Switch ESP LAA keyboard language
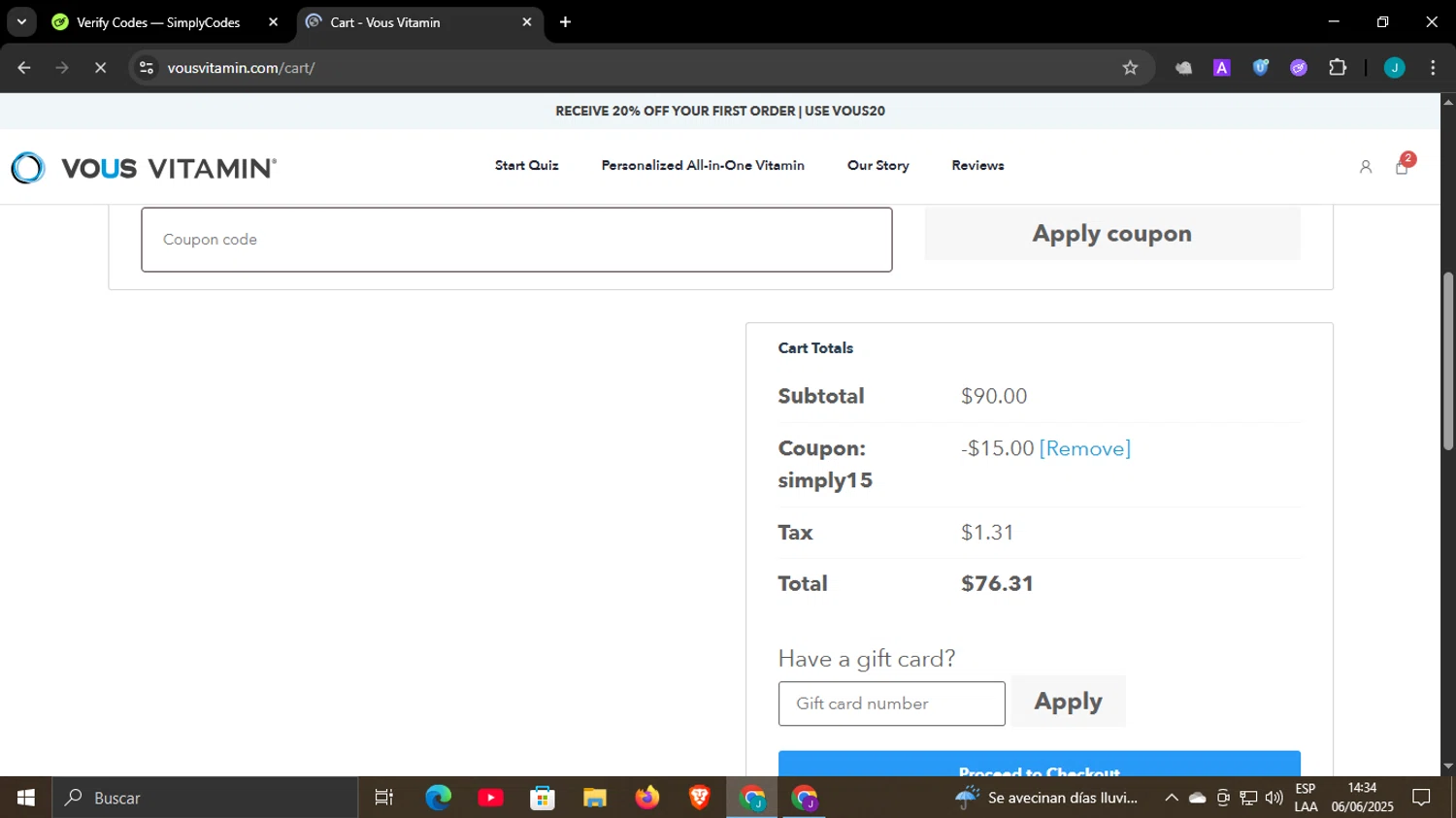This screenshot has height=818, width=1456. tap(1306, 798)
